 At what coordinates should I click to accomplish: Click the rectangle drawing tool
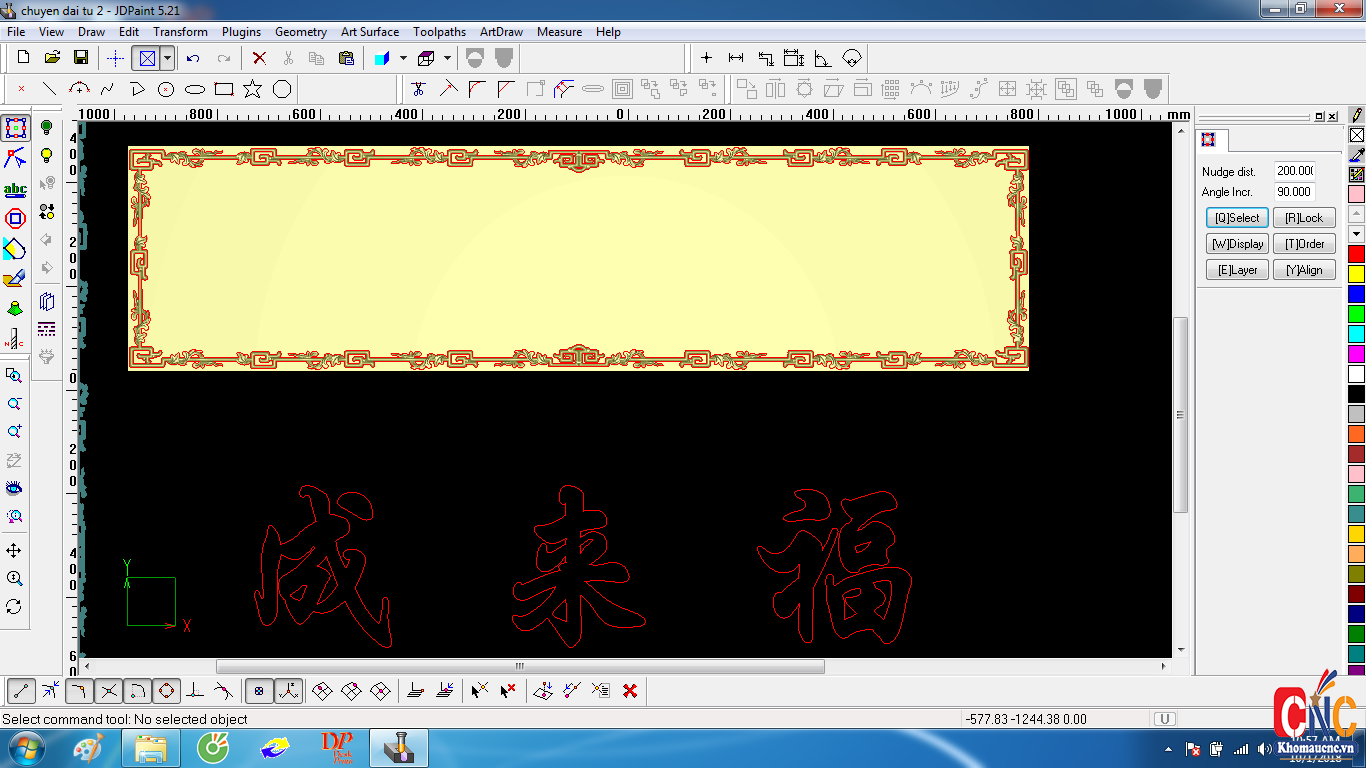click(x=224, y=89)
